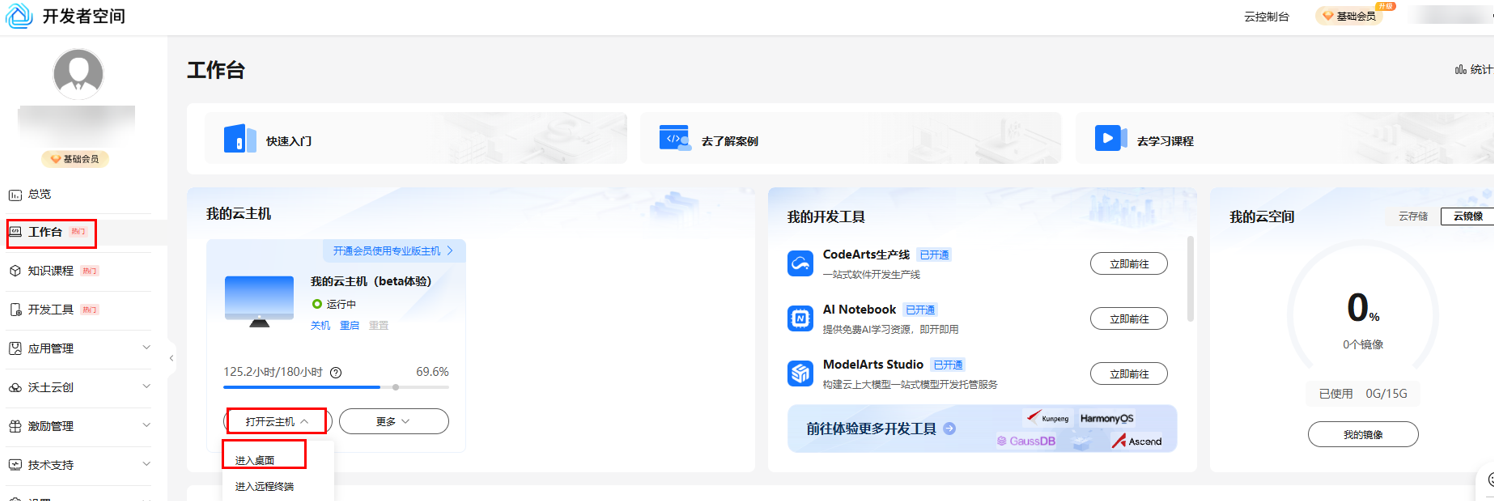The height and width of the screenshot is (501, 1494).
Task: Expand the 技术支持 menu
Action: pyautogui.click(x=147, y=464)
